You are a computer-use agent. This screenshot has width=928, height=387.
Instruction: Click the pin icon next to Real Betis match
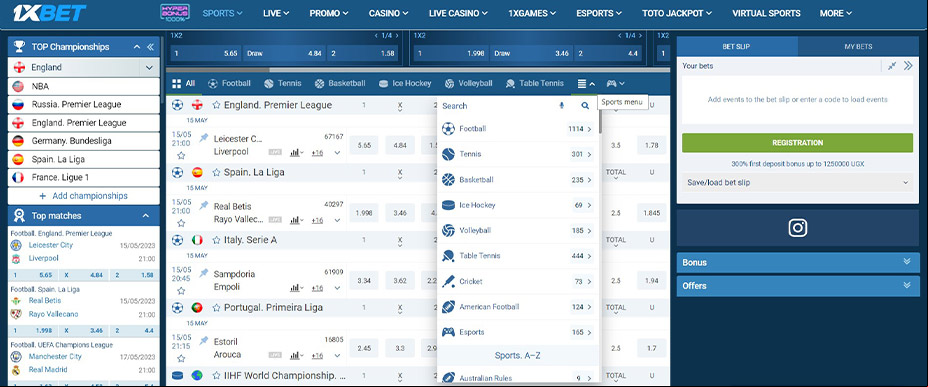[204, 205]
